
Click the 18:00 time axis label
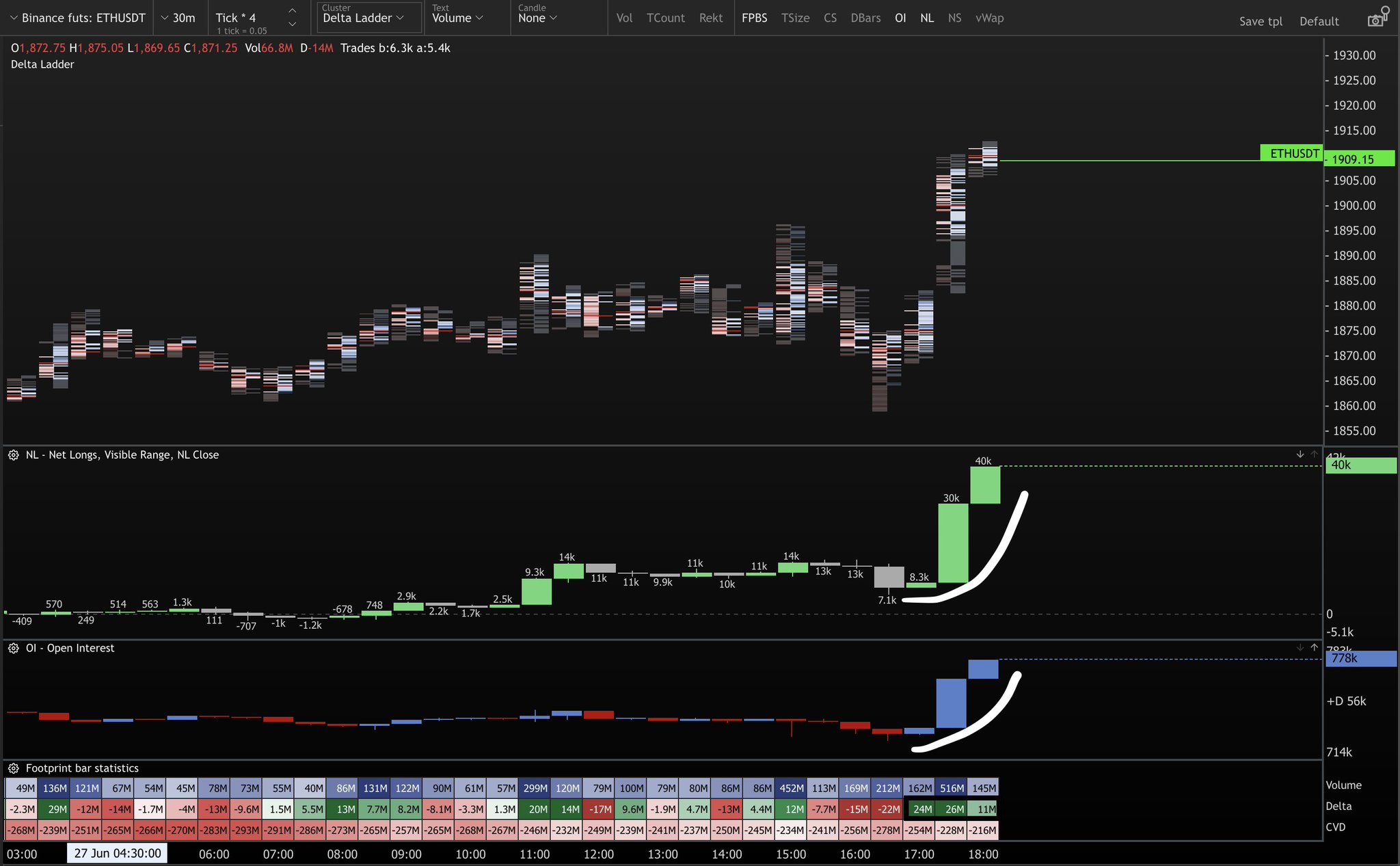click(983, 854)
